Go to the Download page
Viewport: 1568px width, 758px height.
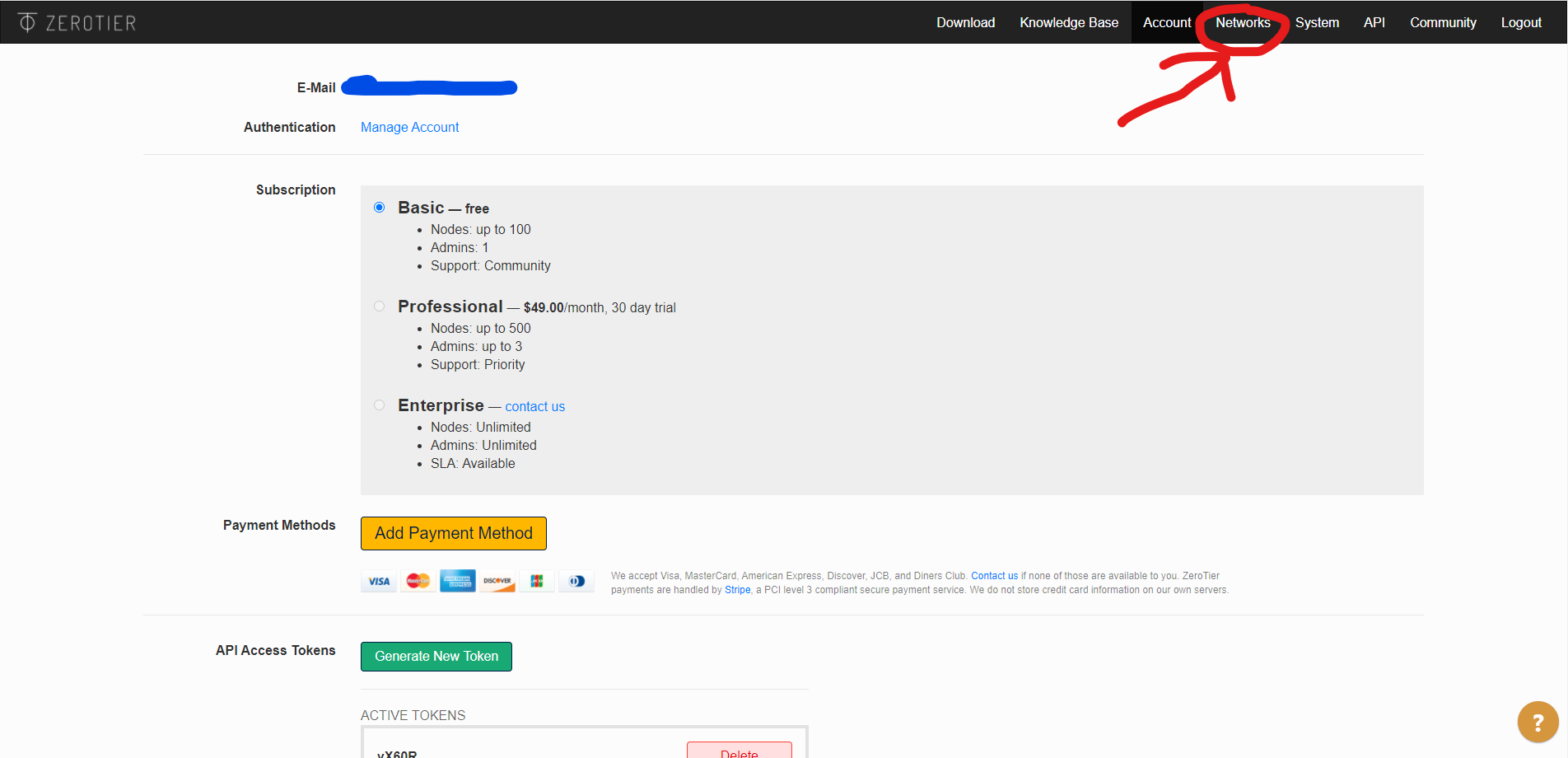[x=965, y=22]
